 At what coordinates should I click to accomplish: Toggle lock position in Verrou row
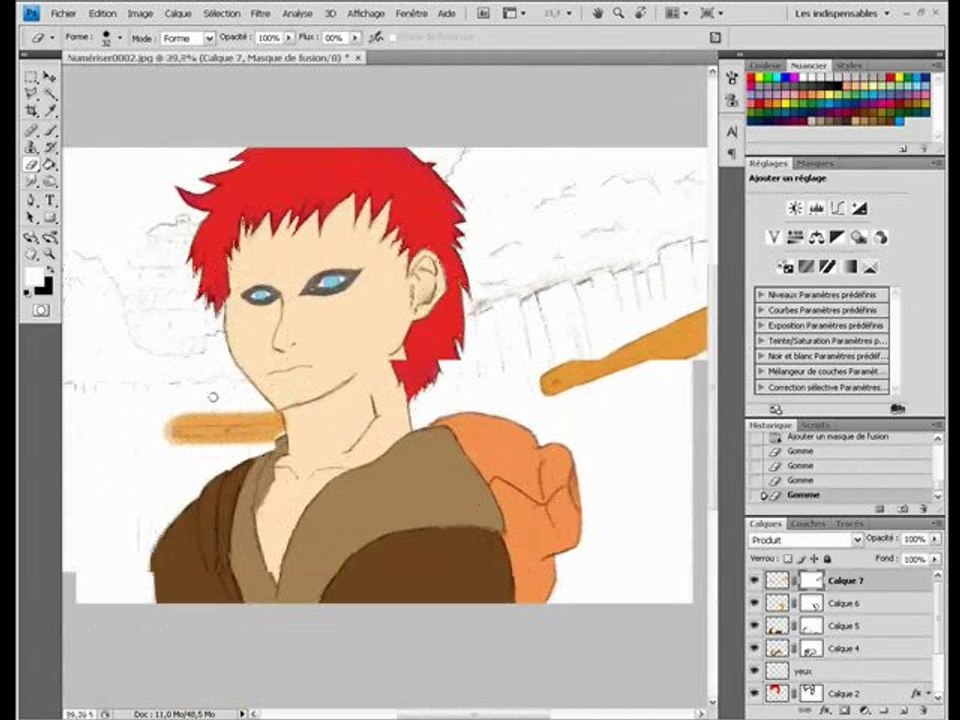pyautogui.click(x=814, y=558)
